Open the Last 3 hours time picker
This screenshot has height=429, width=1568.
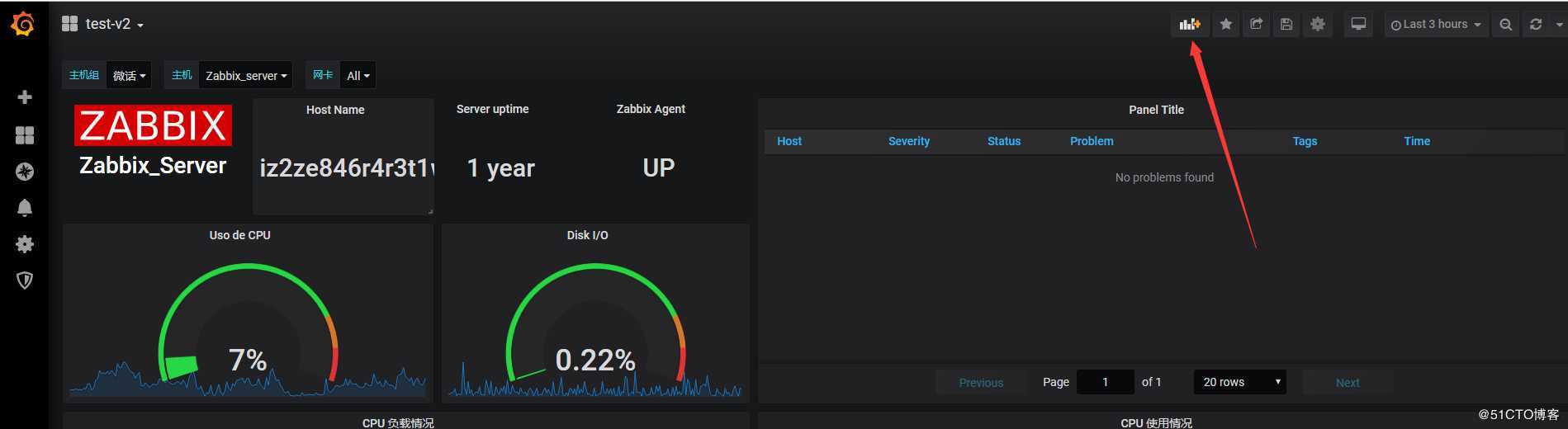point(1437,24)
